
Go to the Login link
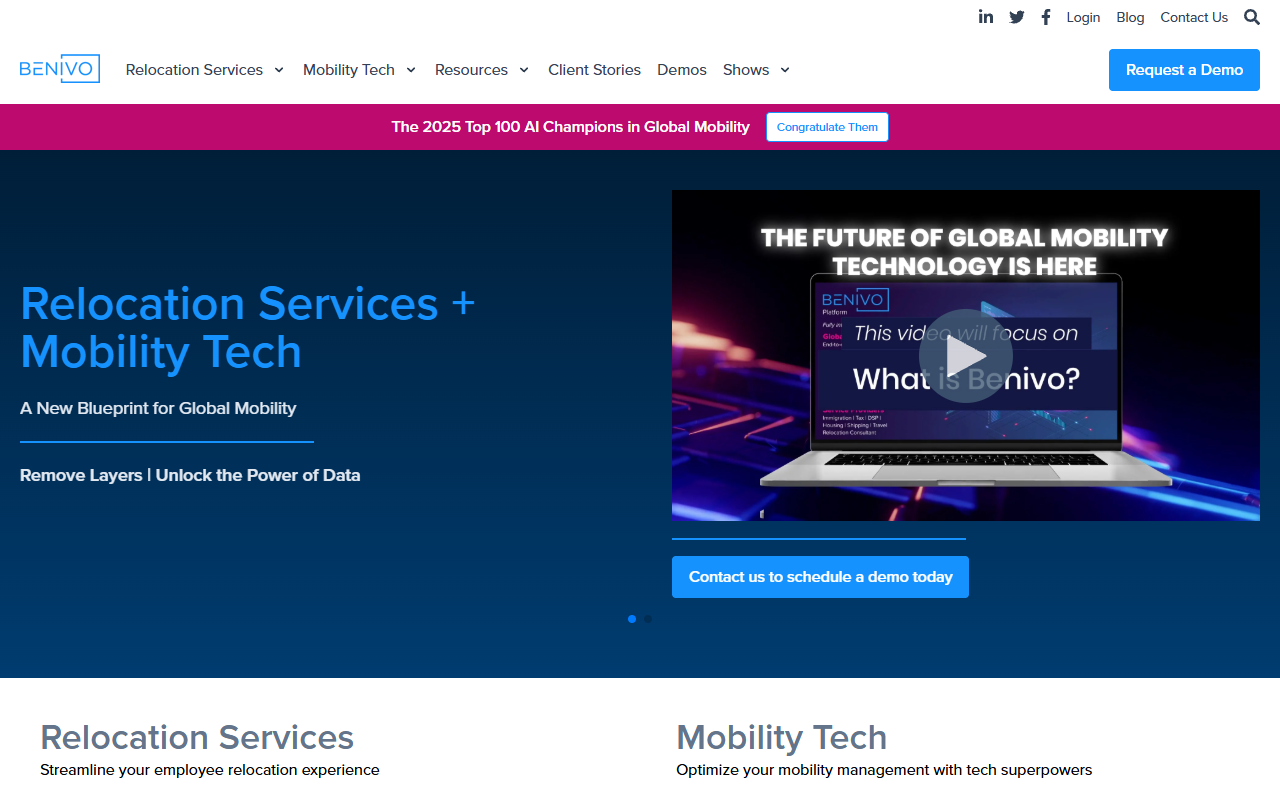pos(1083,17)
